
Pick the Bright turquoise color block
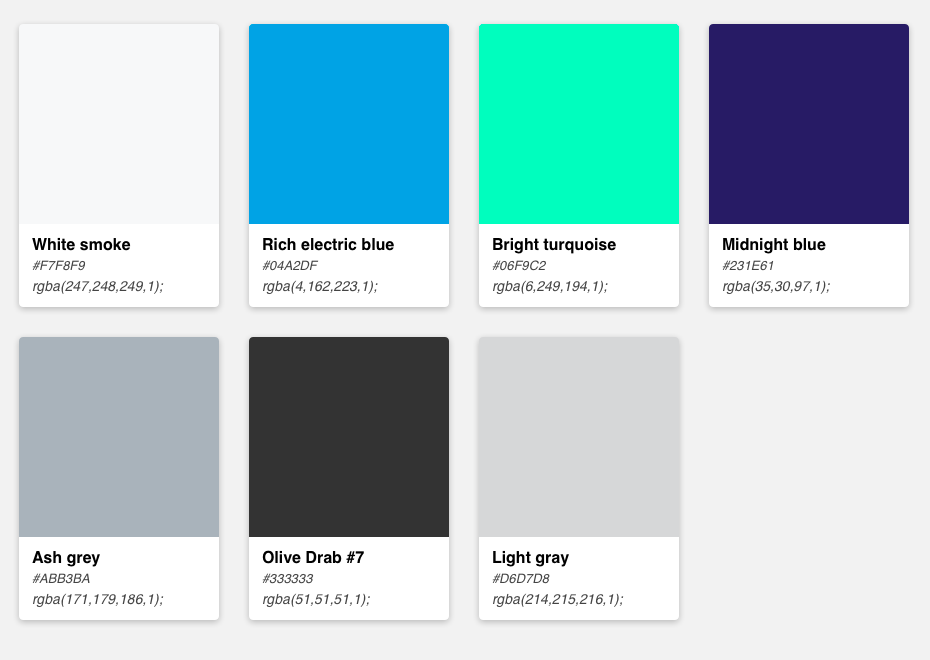pos(579,124)
